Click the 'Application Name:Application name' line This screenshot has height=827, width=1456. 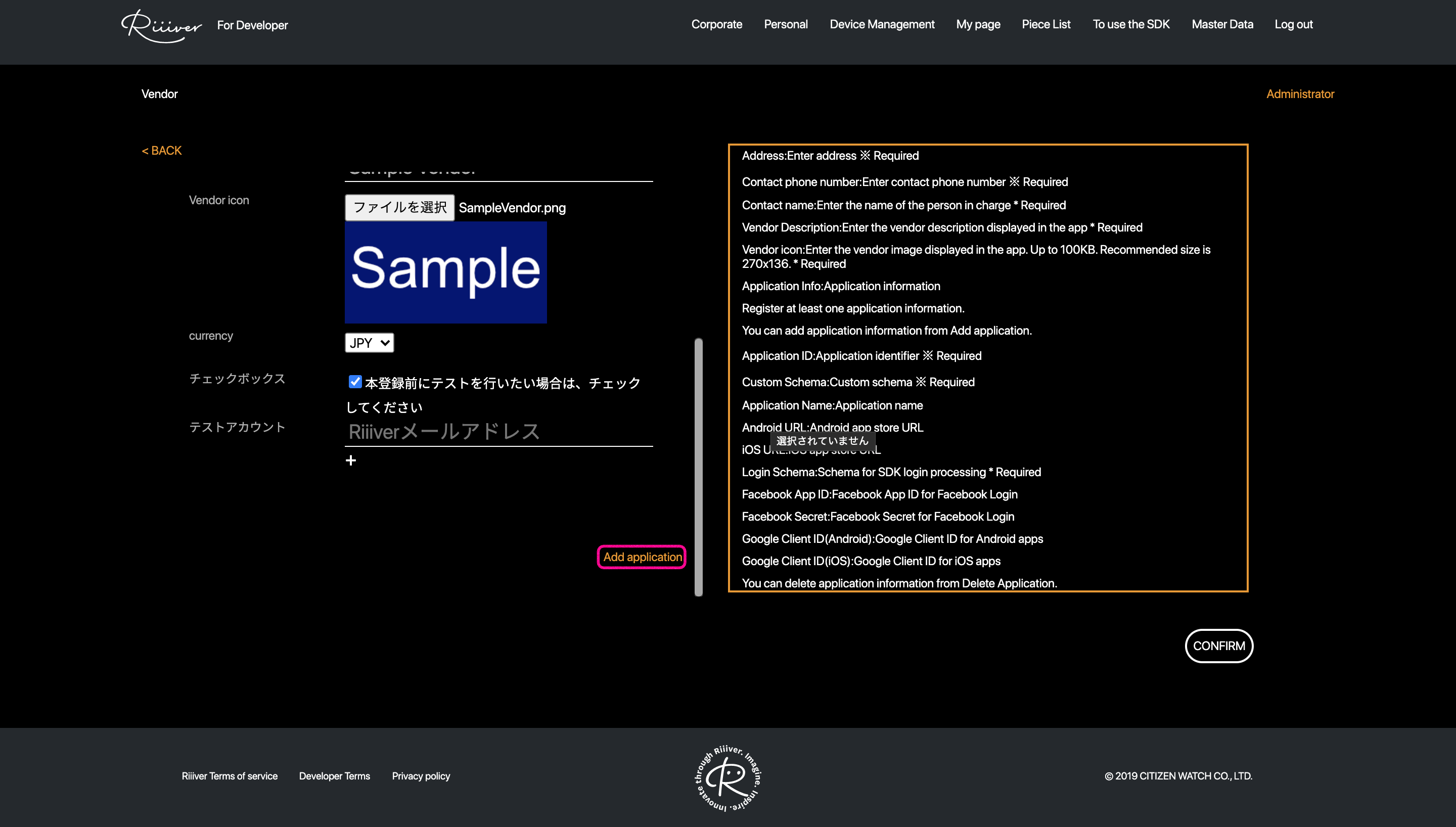click(x=832, y=405)
